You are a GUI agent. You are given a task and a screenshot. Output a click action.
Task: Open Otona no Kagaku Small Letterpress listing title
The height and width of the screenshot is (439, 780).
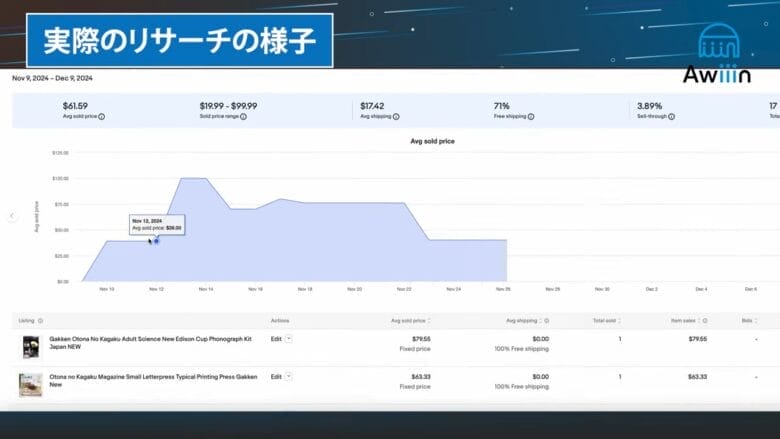153,380
